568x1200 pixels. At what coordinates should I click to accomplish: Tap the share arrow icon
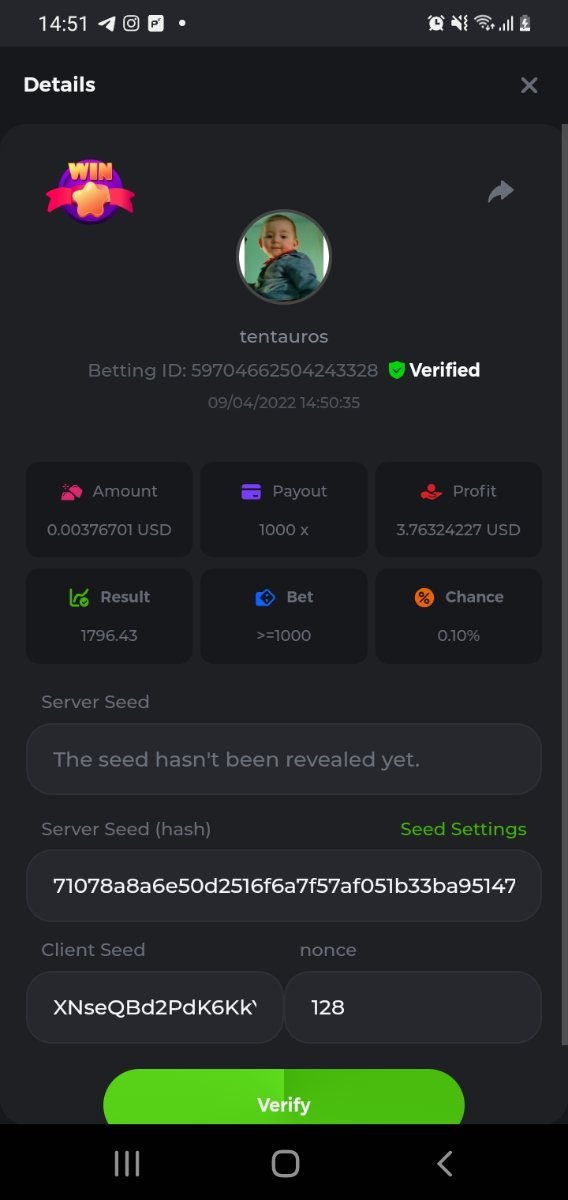click(x=500, y=191)
